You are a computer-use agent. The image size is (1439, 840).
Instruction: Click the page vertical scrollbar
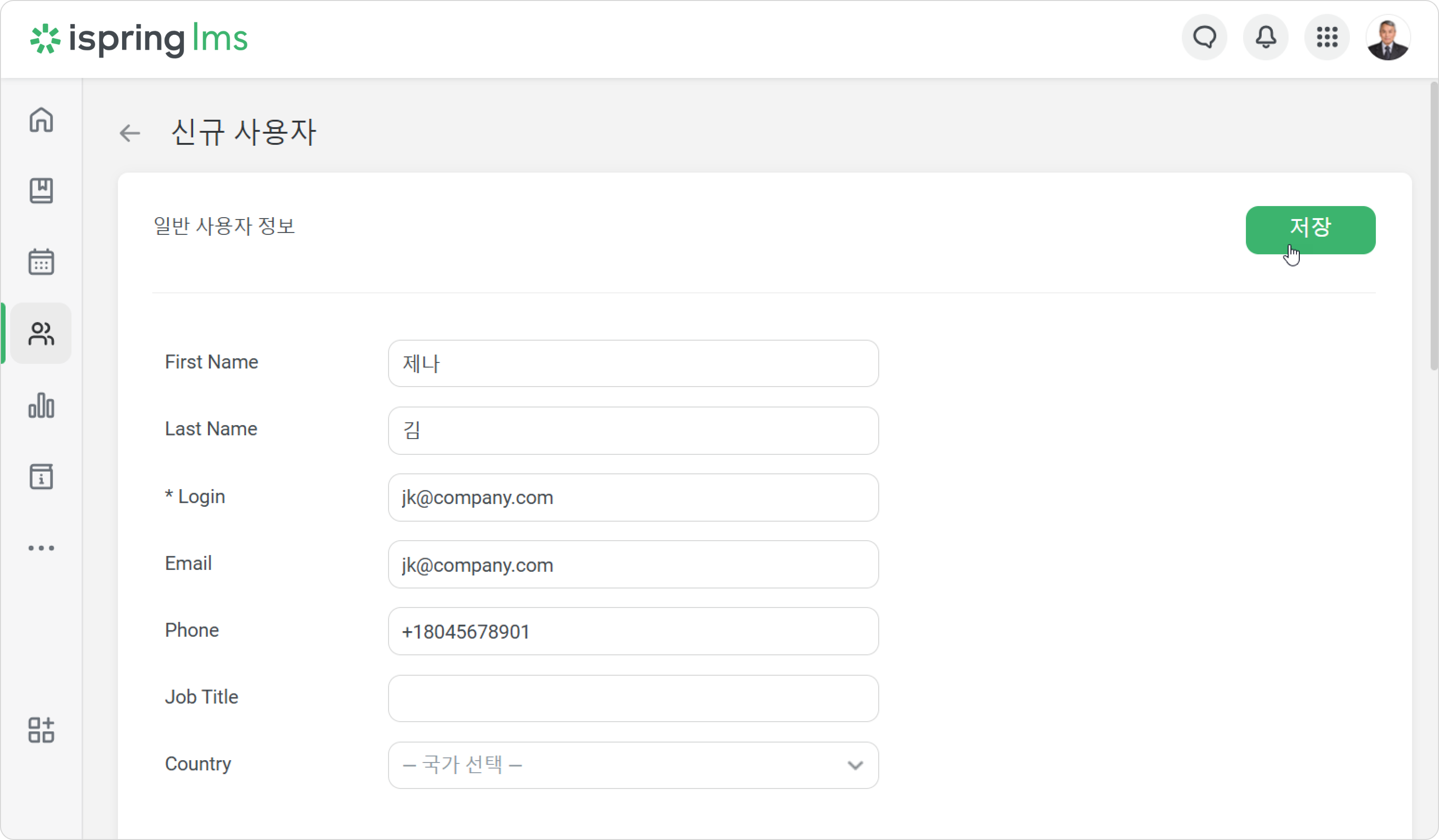click(x=1434, y=226)
